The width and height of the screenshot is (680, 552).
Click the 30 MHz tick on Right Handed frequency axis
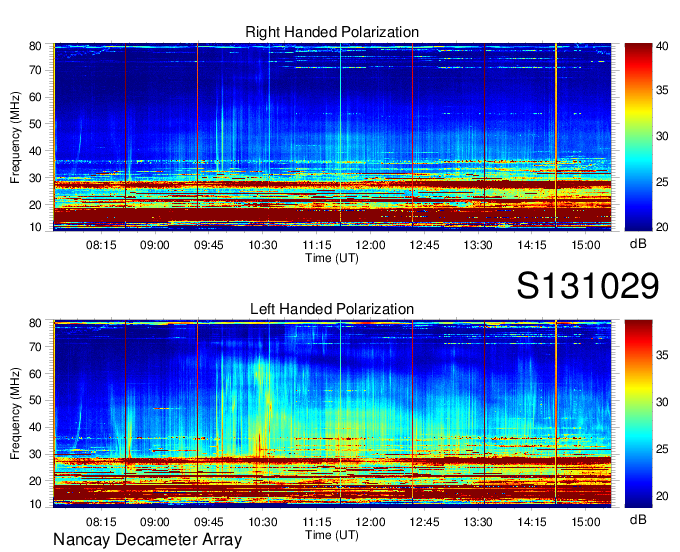pyautogui.click(x=35, y=178)
